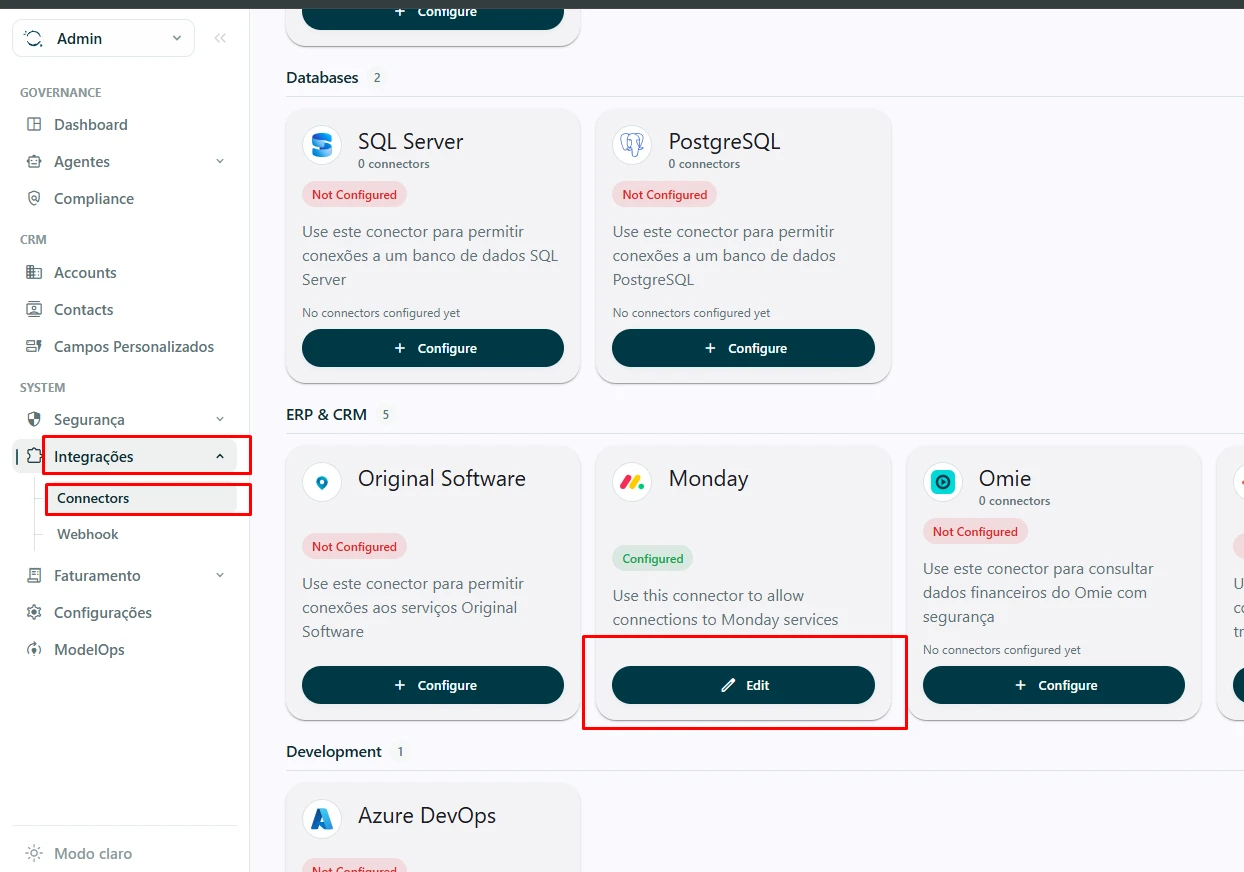The width and height of the screenshot is (1244, 872).
Task: Collapse the Integrações submenu chevron
Action: (x=220, y=457)
